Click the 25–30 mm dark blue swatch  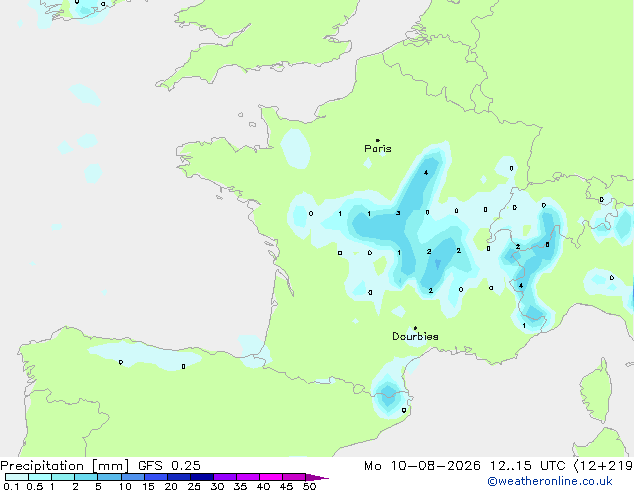pyautogui.click(x=202, y=477)
